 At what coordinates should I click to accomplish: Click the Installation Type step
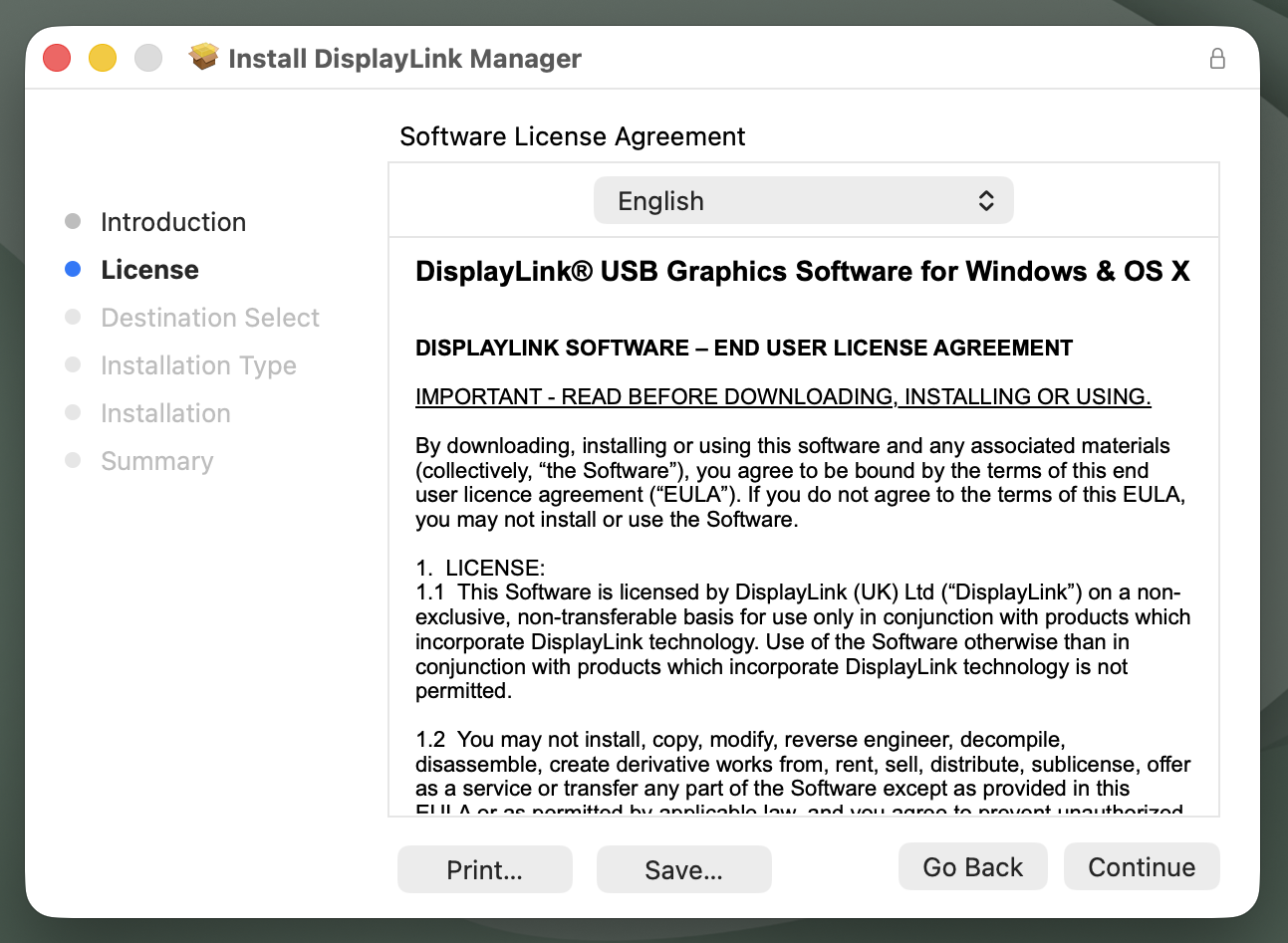198,364
